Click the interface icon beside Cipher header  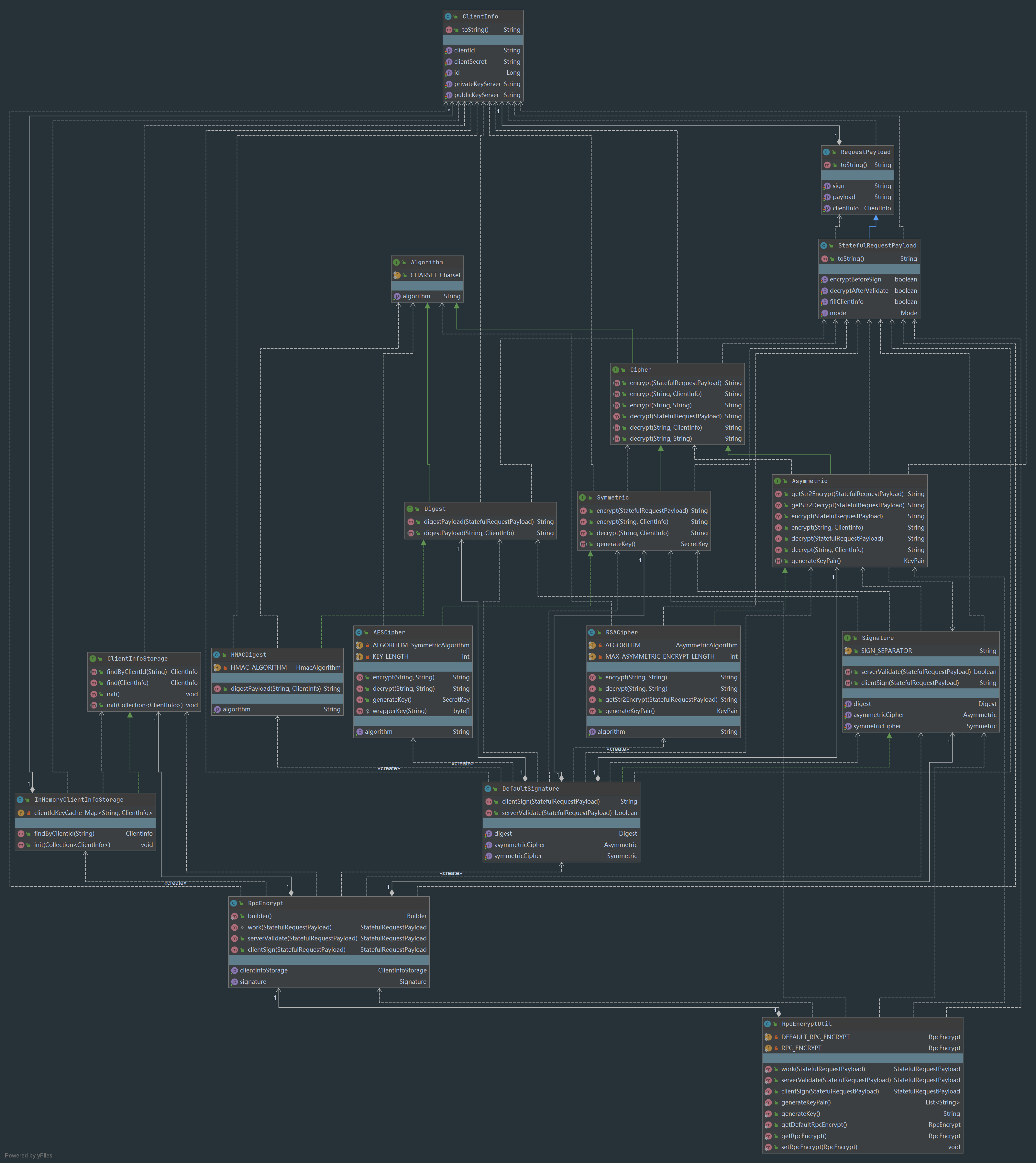click(616, 370)
